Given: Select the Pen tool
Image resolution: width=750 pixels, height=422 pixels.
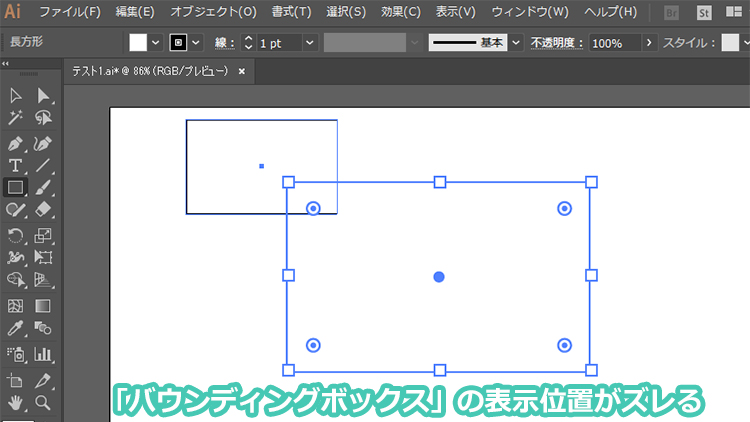Looking at the screenshot, I should coord(16,142).
